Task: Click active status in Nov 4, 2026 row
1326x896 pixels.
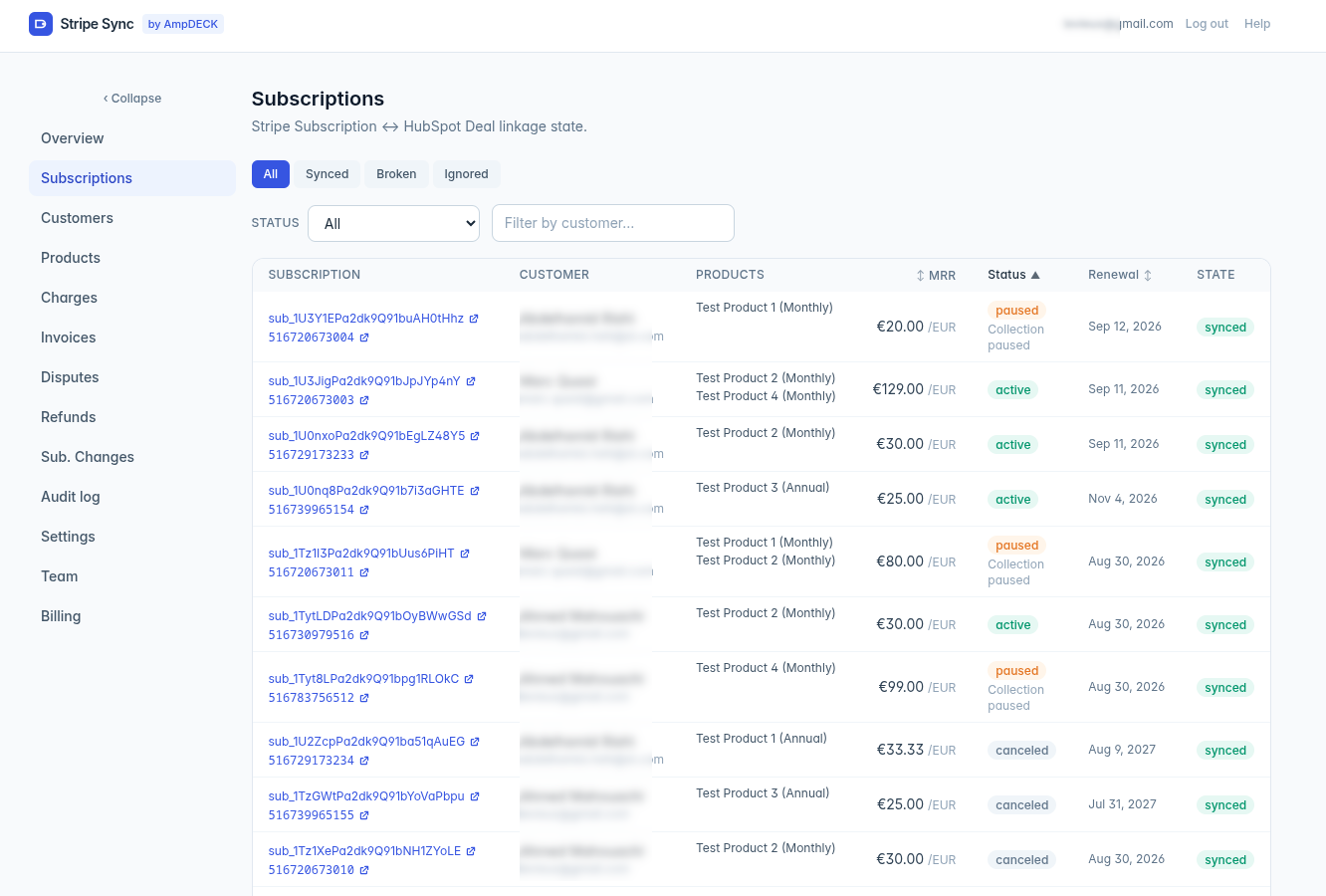Action: (1013, 500)
